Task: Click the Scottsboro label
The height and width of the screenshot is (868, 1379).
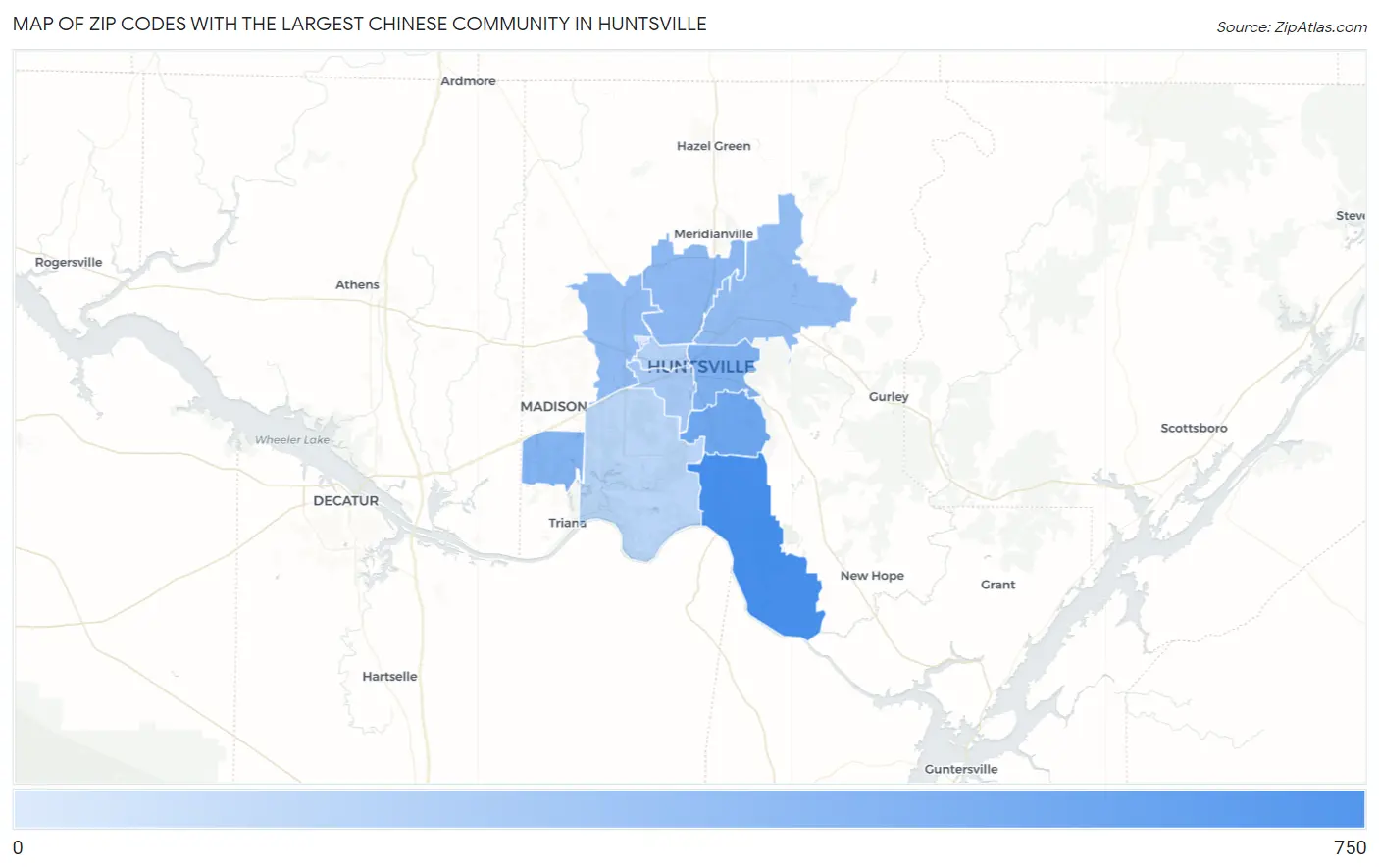Action: (1194, 428)
